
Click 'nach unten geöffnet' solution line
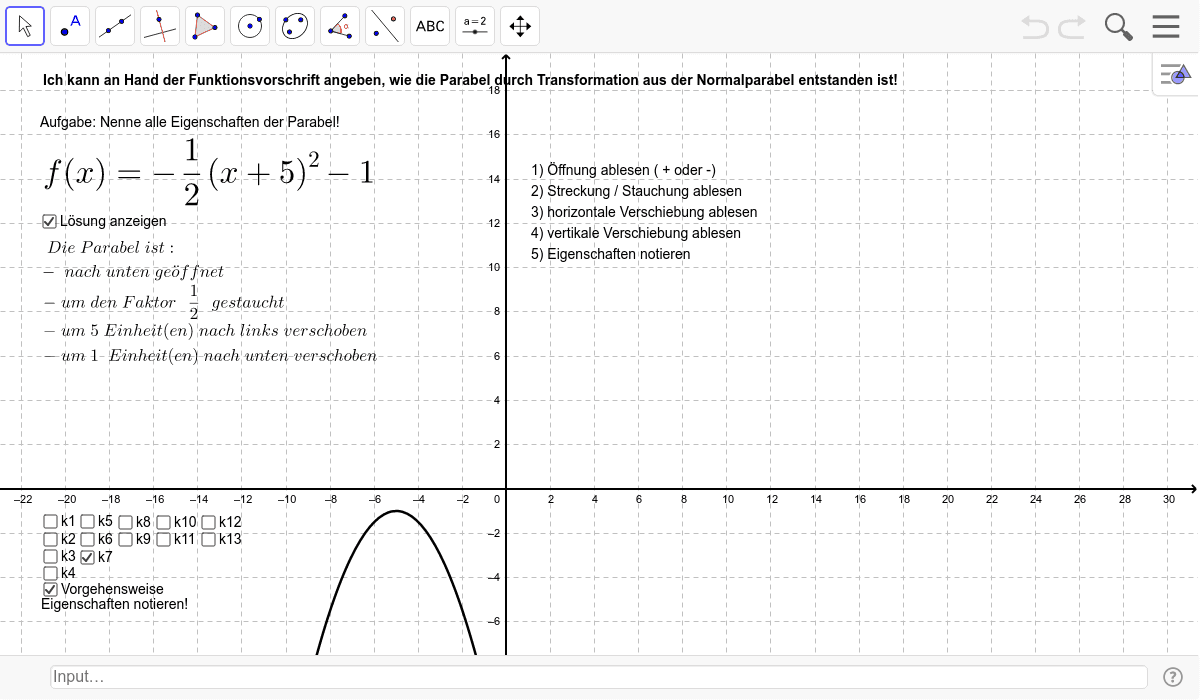(x=135, y=272)
